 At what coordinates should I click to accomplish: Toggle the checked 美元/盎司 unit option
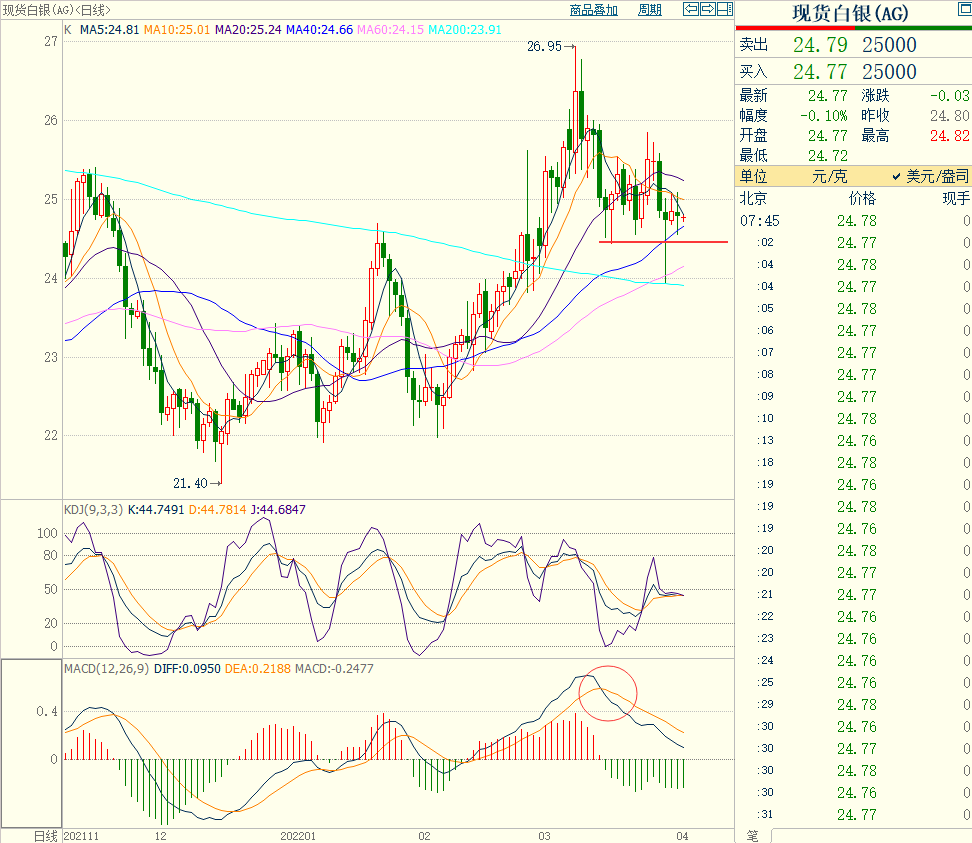click(x=930, y=176)
